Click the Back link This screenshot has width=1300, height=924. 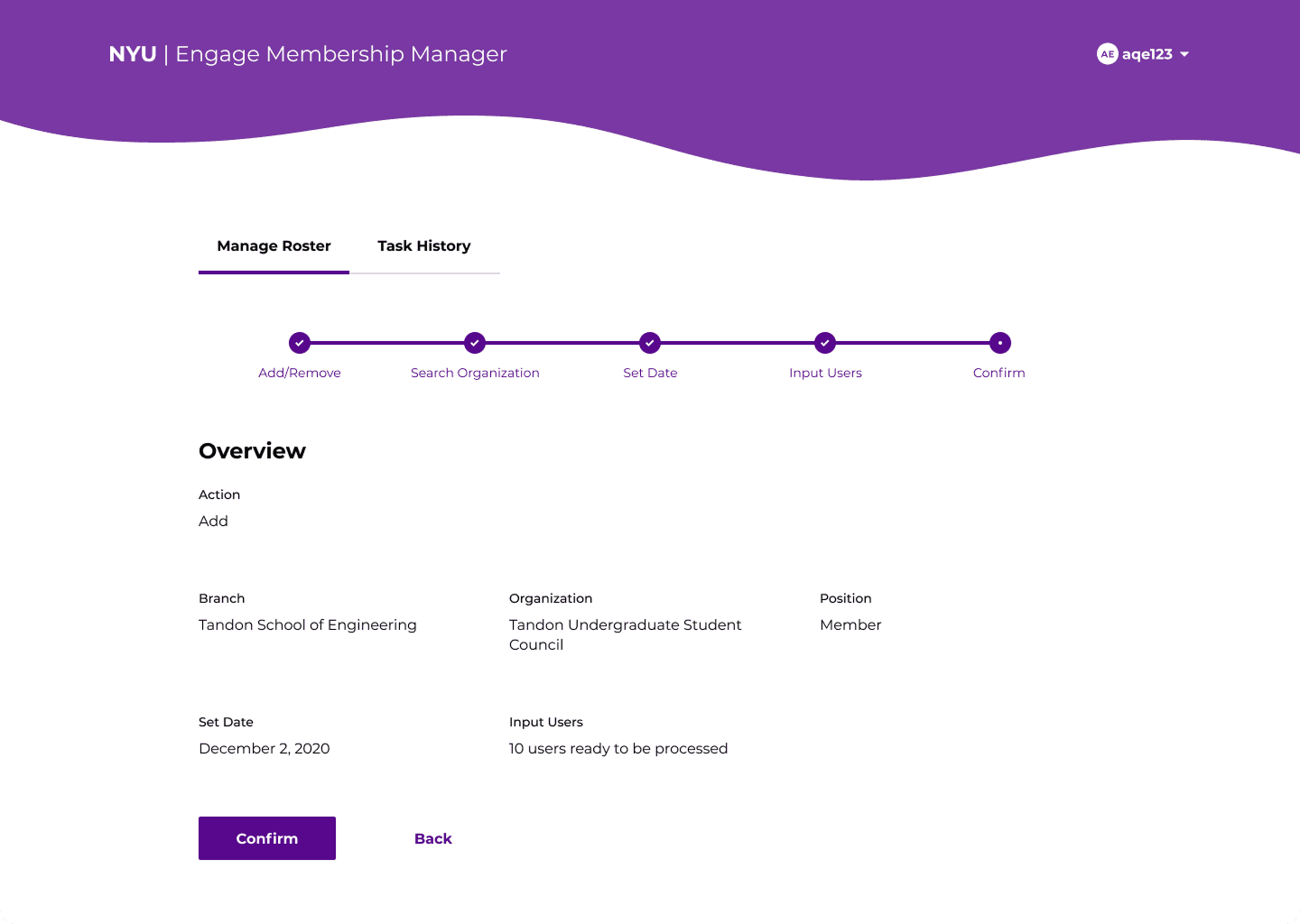[x=432, y=838]
